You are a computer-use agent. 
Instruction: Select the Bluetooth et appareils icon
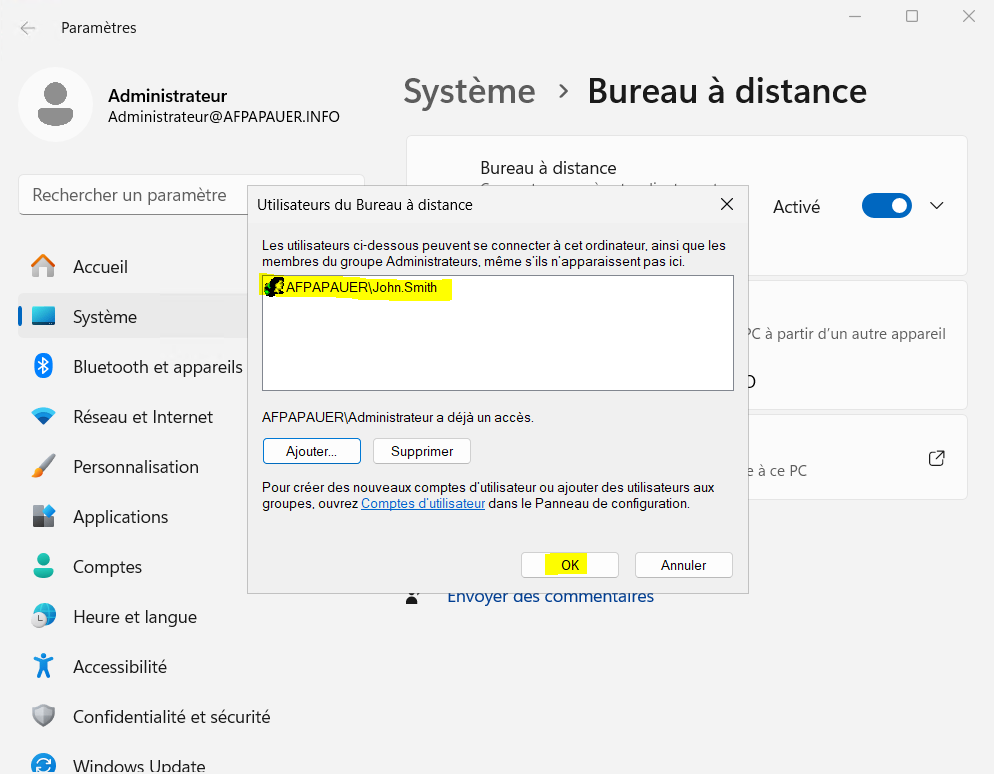pos(43,366)
